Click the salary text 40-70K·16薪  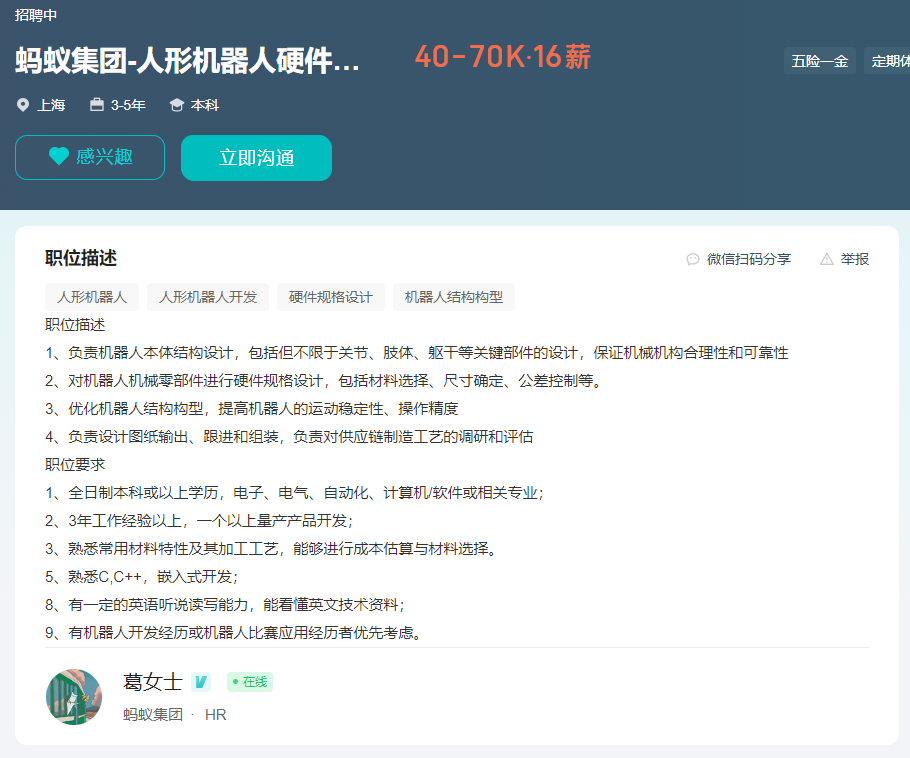click(503, 58)
